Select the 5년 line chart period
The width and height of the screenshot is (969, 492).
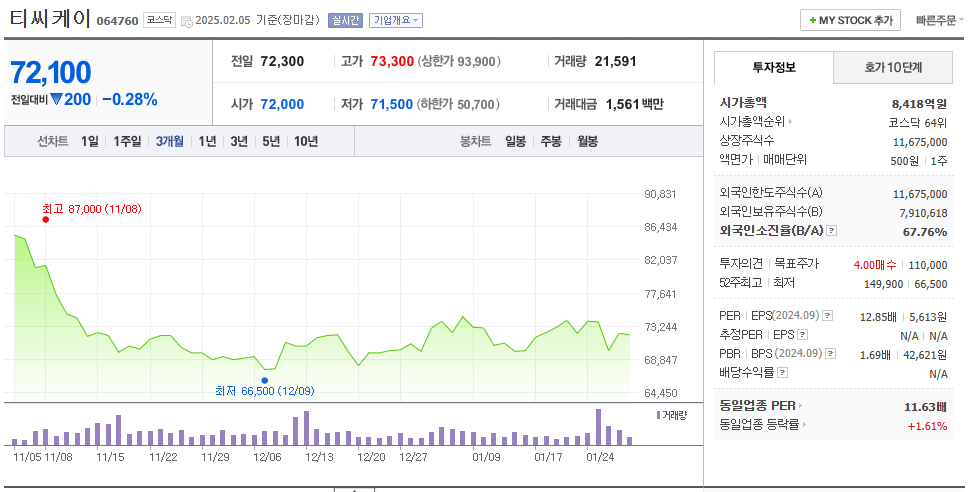(x=271, y=142)
